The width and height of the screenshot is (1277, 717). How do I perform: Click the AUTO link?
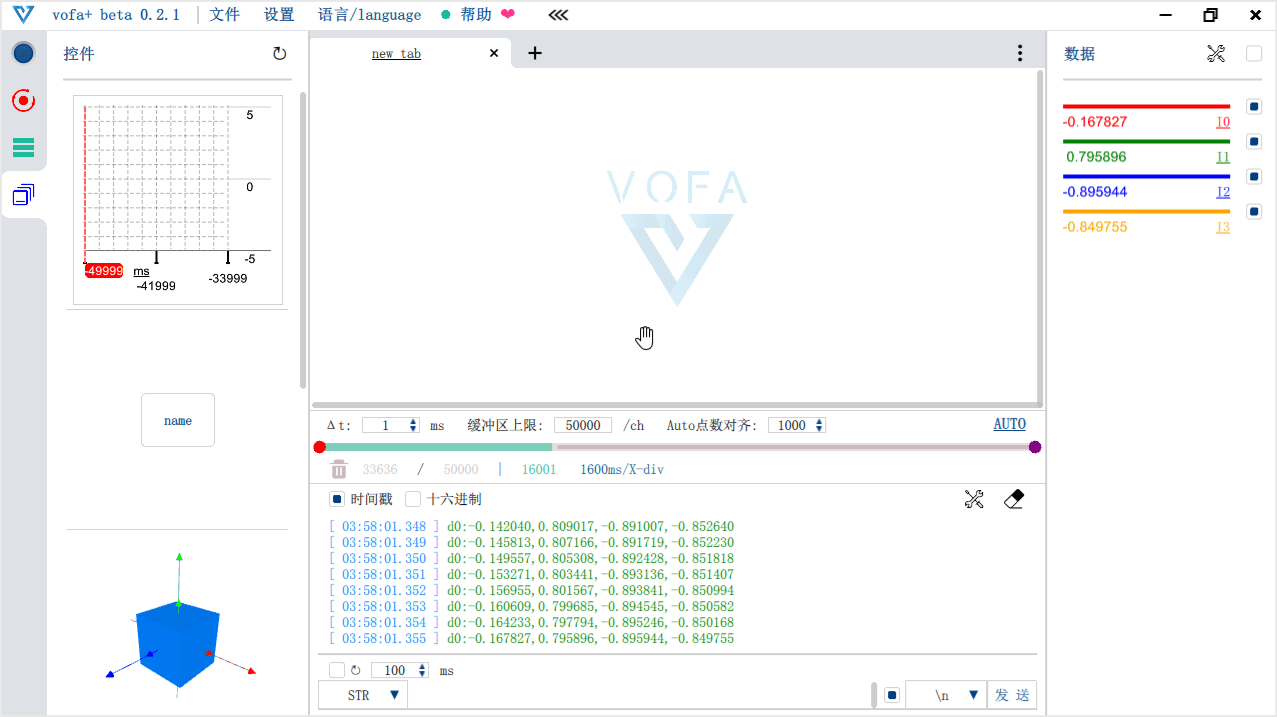click(x=1009, y=424)
